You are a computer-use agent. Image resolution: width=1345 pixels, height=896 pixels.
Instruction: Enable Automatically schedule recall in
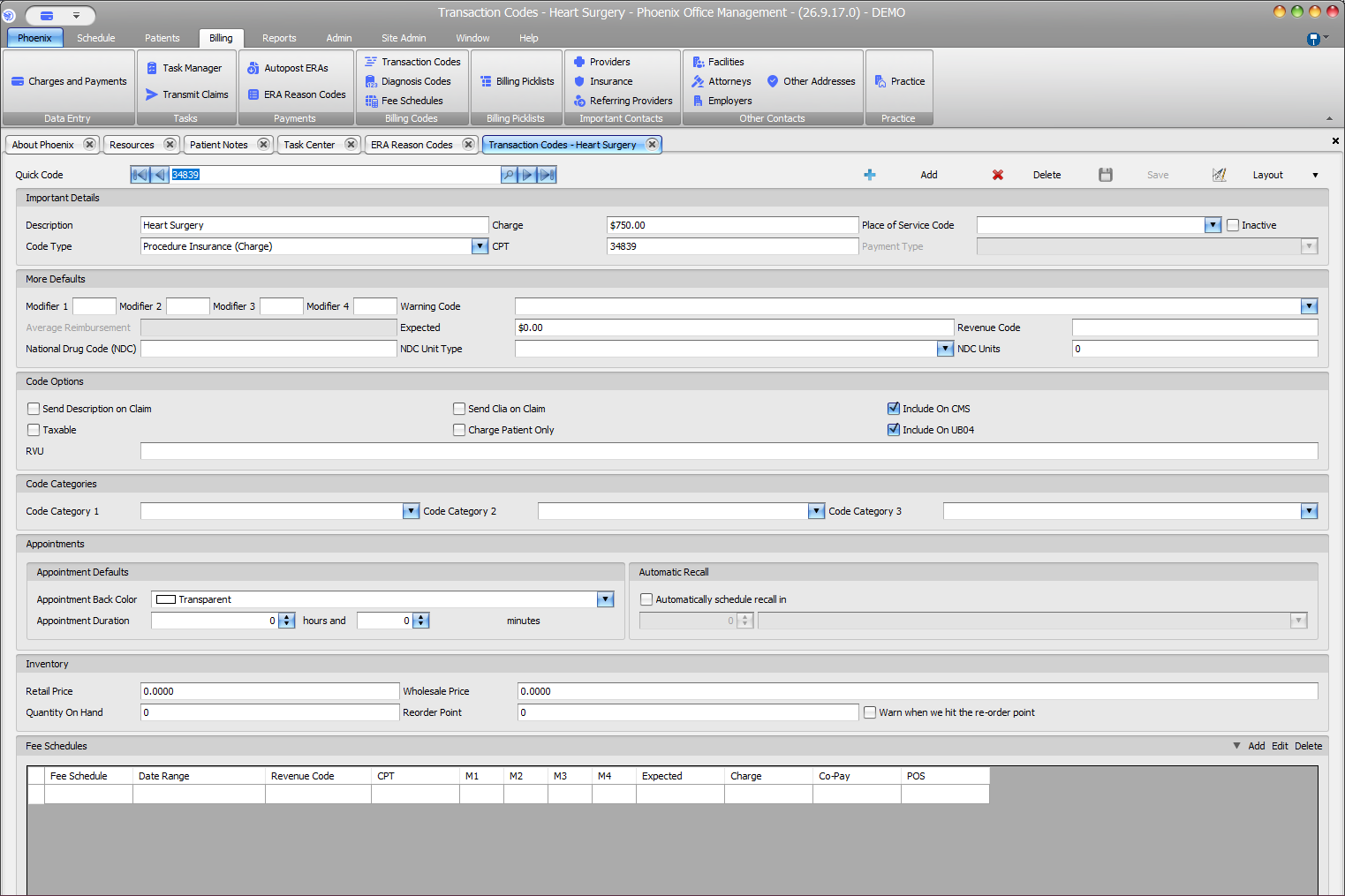click(x=646, y=599)
